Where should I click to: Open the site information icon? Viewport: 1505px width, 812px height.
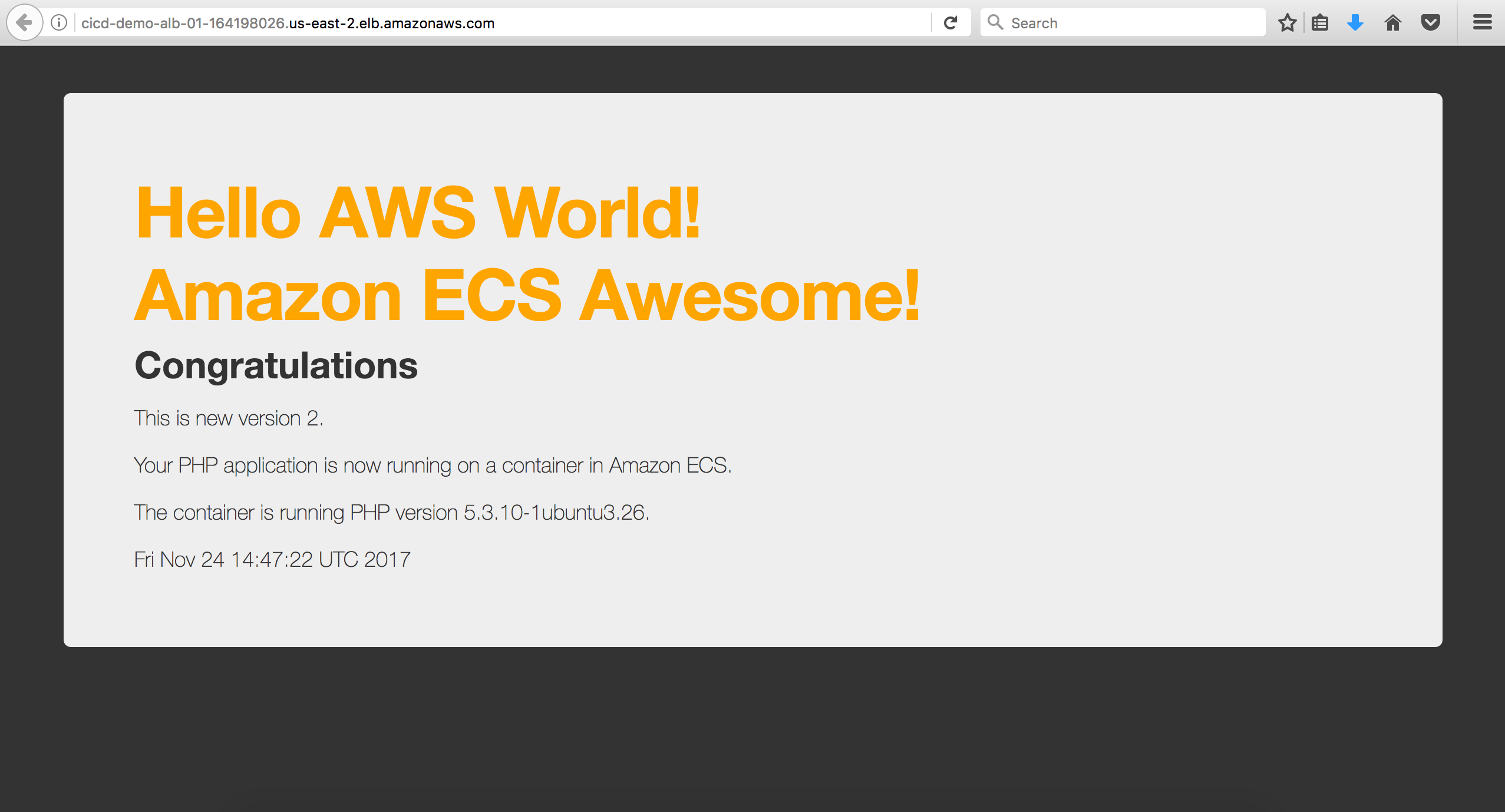click(59, 23)
